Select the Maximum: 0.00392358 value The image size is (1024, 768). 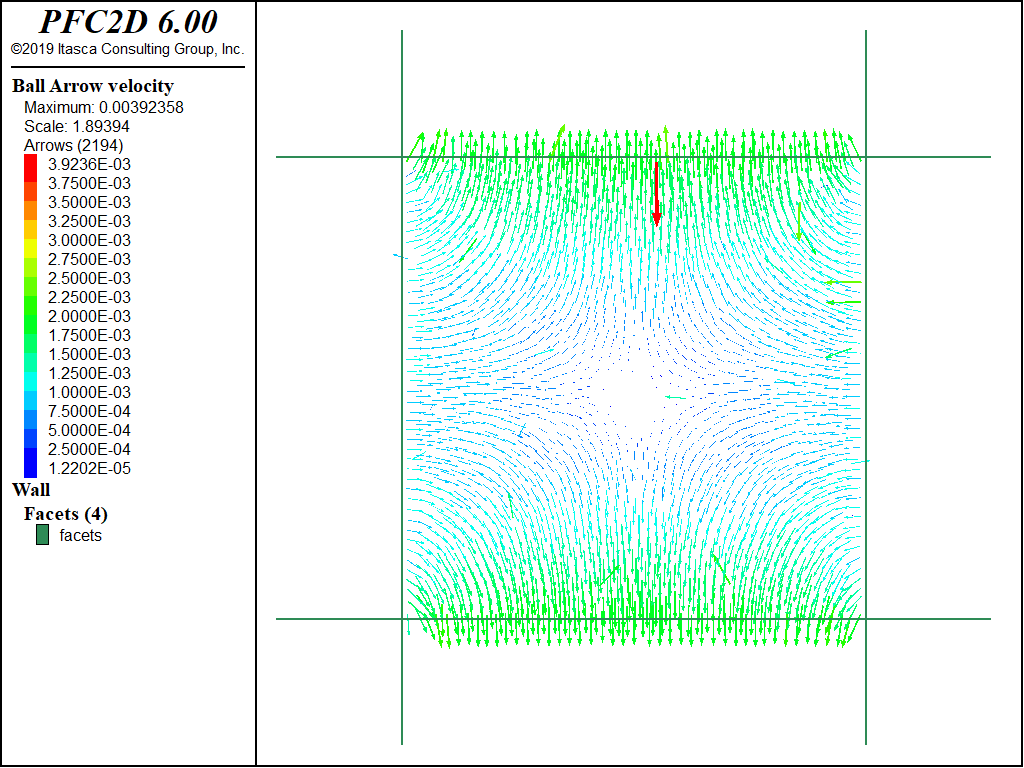pos(104,107)
